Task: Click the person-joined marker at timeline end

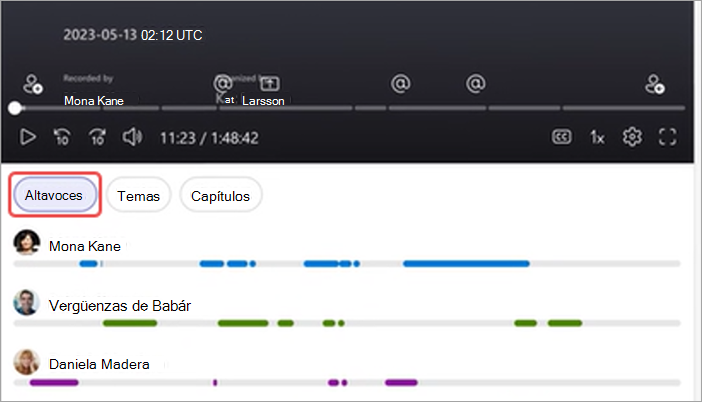Action: 655,84
